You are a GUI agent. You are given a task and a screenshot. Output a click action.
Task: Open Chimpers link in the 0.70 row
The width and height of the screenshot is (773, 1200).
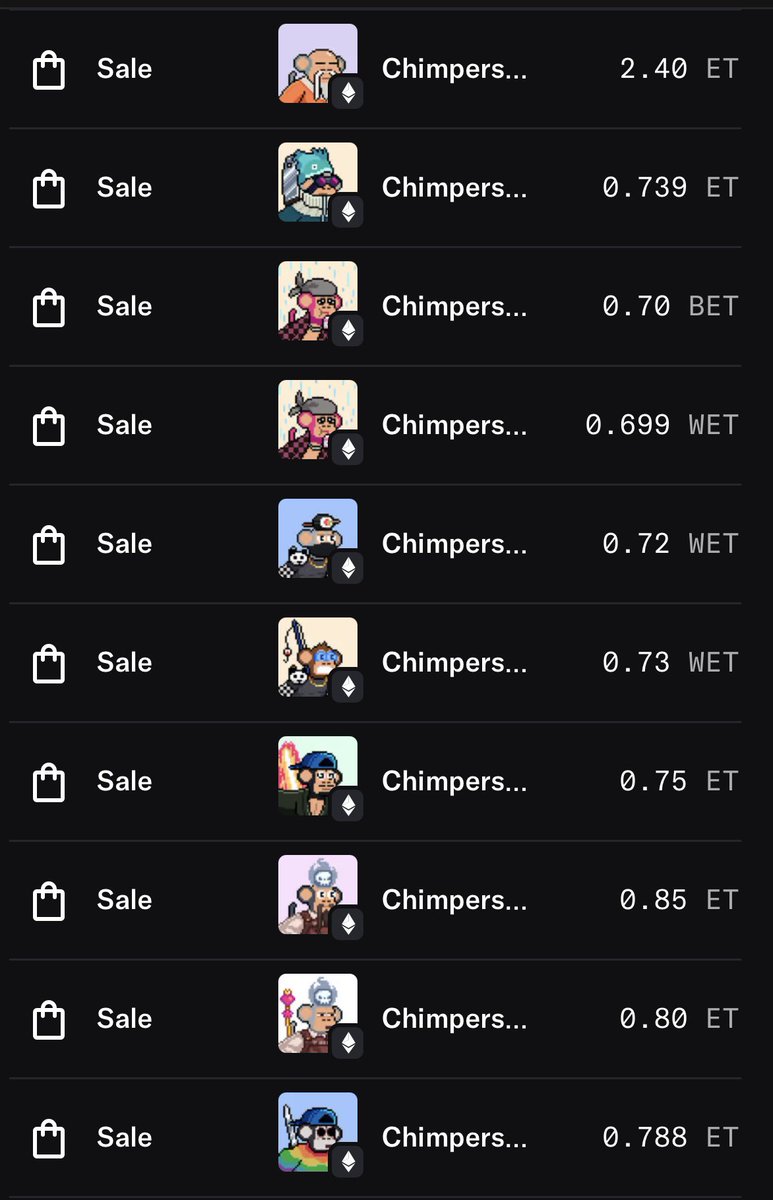pos(454,307)
